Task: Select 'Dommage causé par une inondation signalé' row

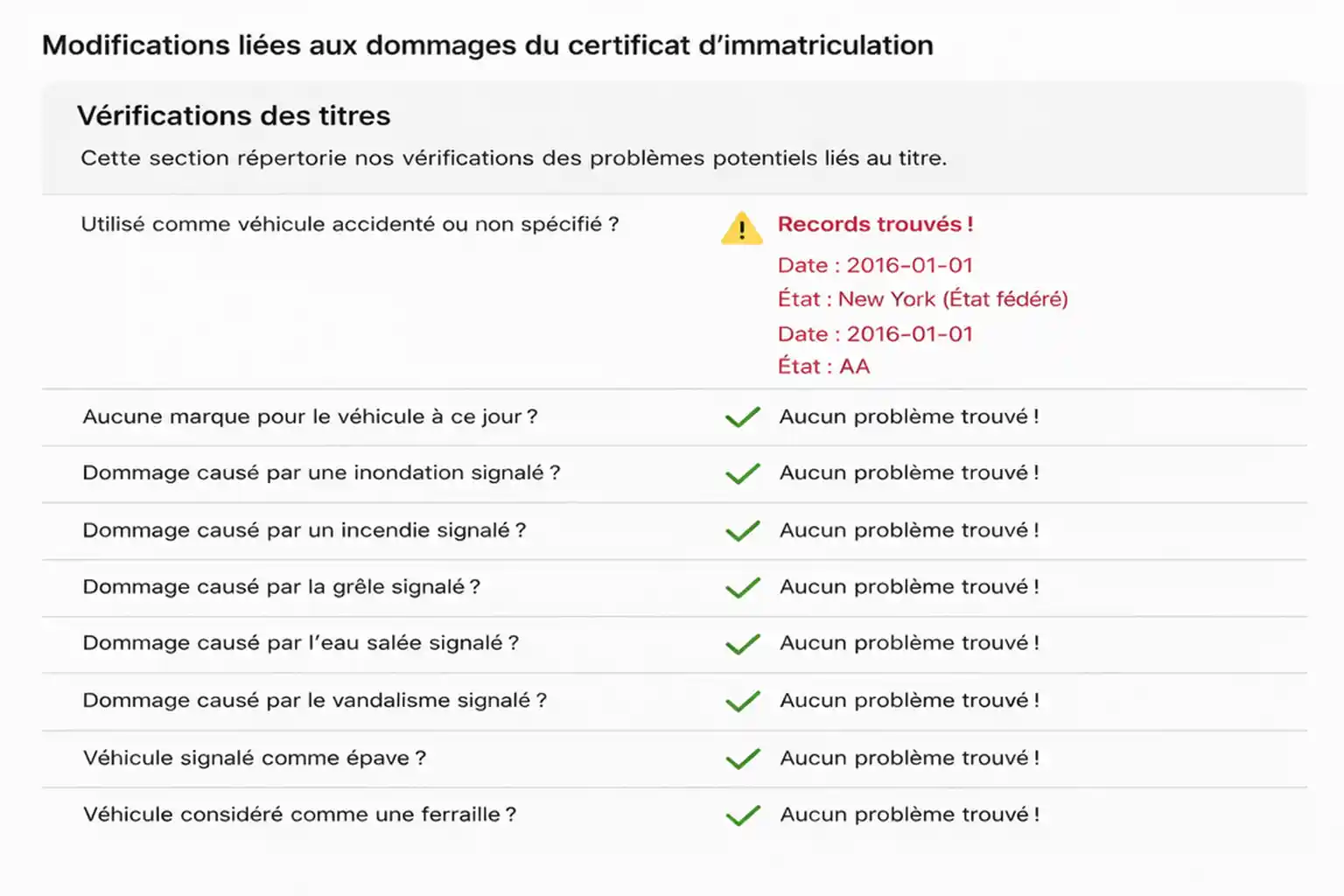Action: coord(321,473)
